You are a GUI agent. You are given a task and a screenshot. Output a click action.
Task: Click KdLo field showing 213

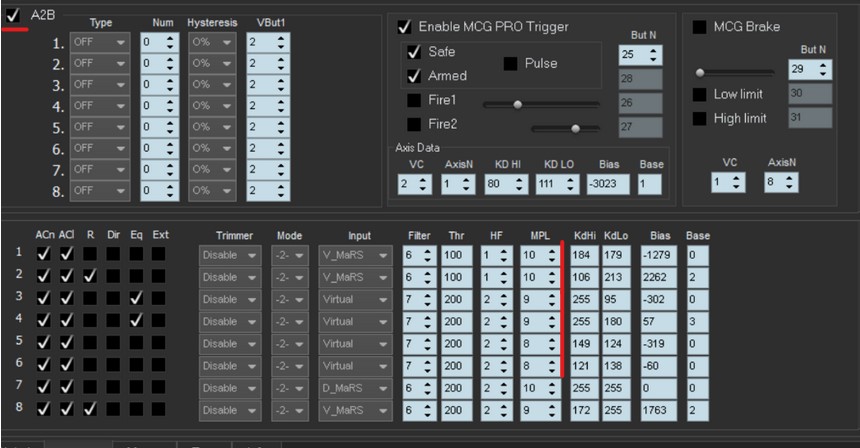point(616,277)
